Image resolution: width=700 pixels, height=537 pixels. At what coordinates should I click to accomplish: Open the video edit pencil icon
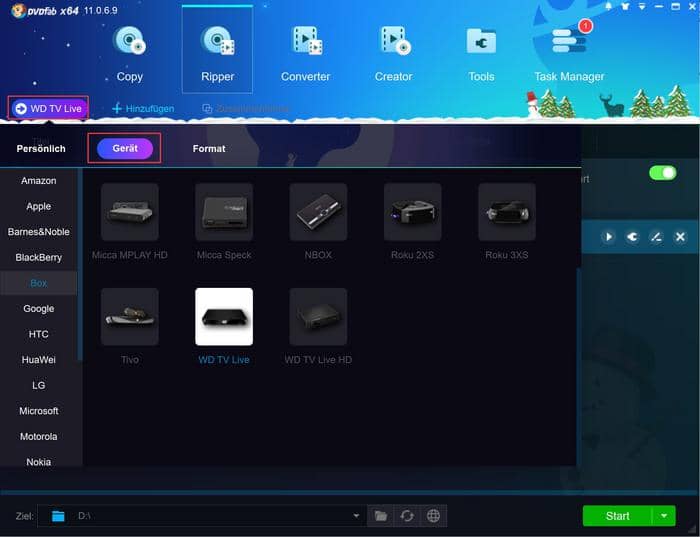click(x=656, y=237)
